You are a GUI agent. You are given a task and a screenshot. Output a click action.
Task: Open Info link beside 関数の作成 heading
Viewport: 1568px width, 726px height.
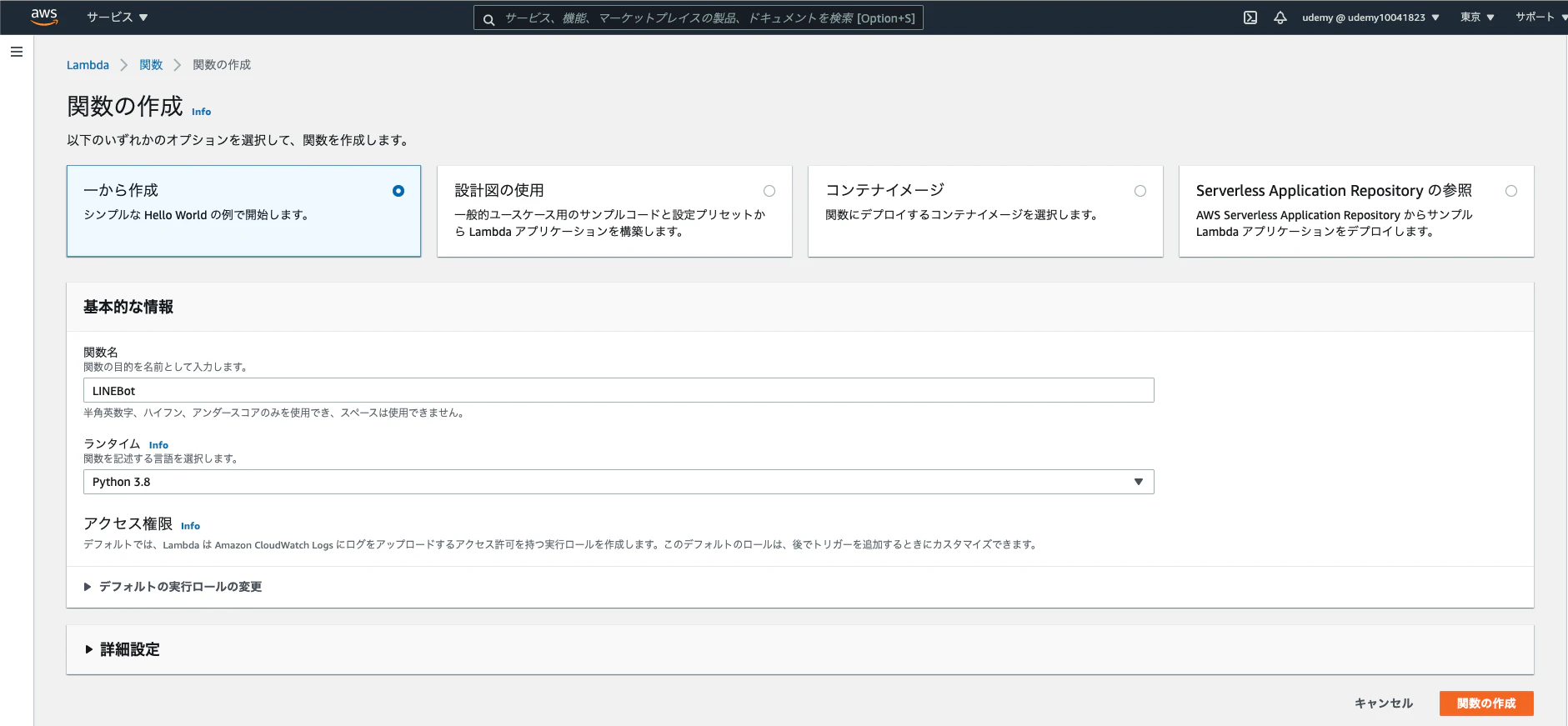[202, 112]
